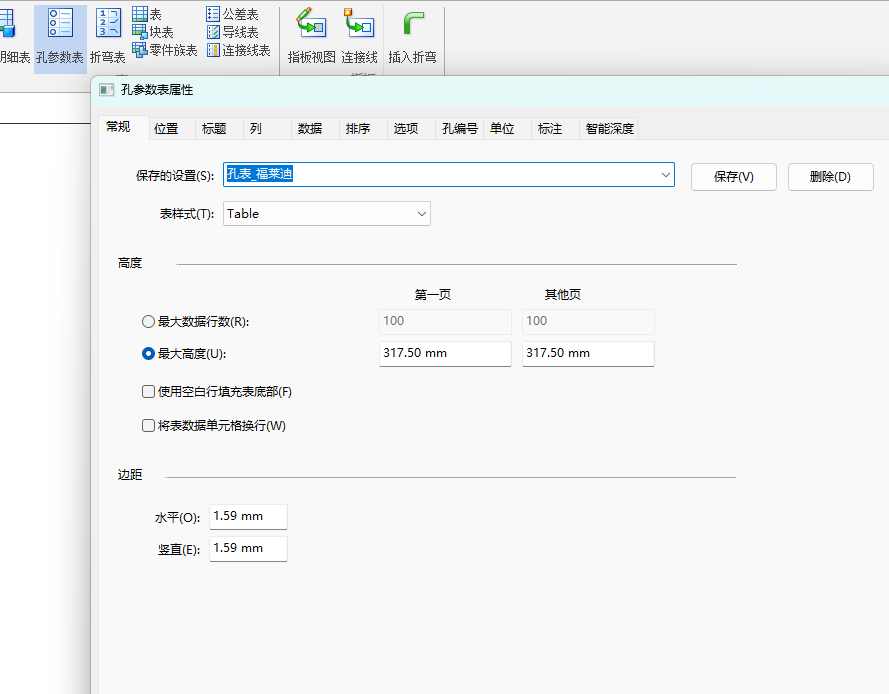Select the 公差表 (Tolerance Table) command
The image size is (889, 694).
[x=232, y=14]
